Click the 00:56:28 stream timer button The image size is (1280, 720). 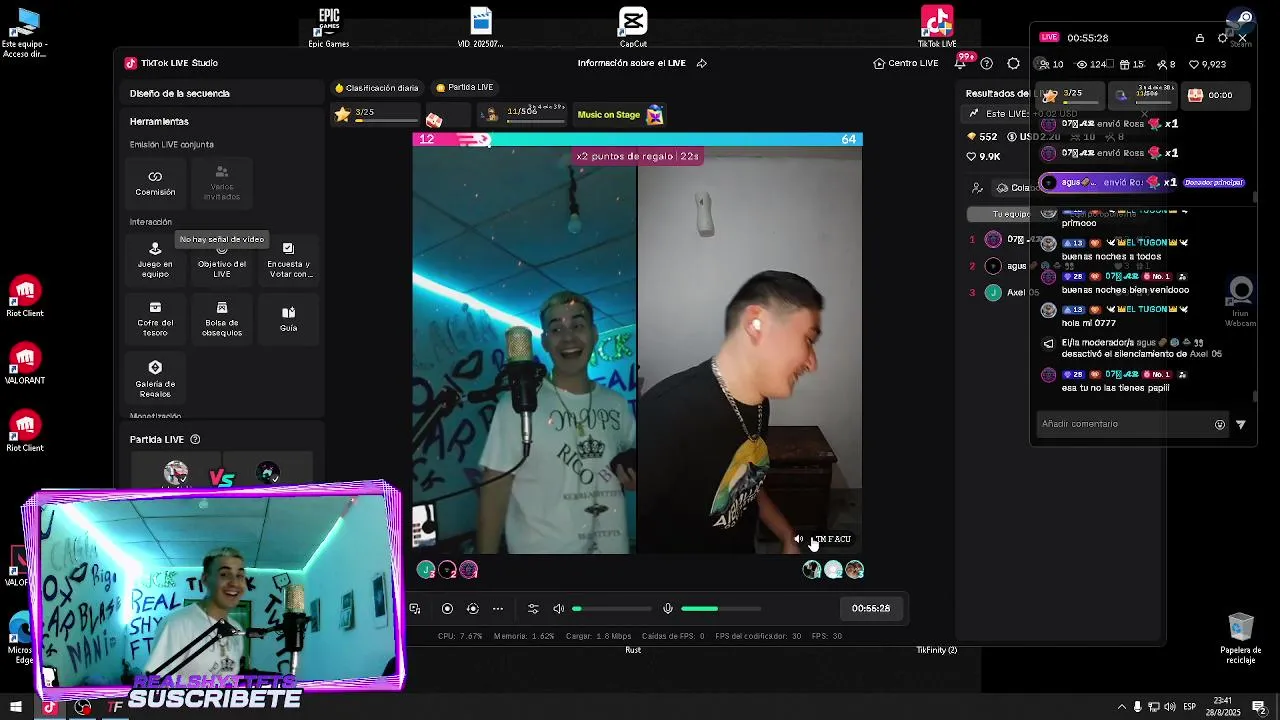click(x=871, y=608)
